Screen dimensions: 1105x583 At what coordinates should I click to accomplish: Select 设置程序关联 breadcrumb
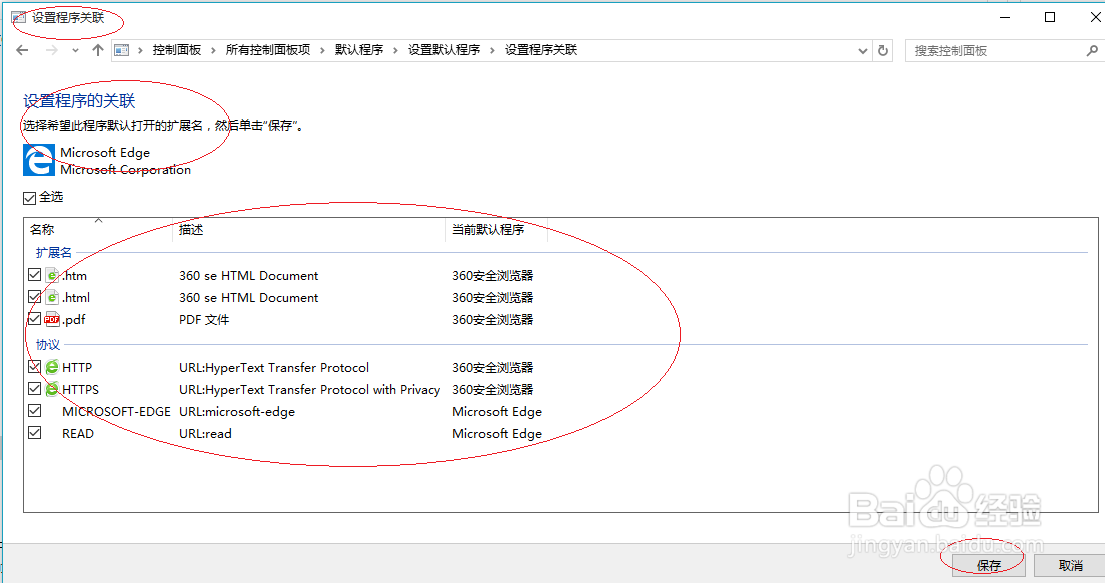pyautogui.click(x=541, y=50)
